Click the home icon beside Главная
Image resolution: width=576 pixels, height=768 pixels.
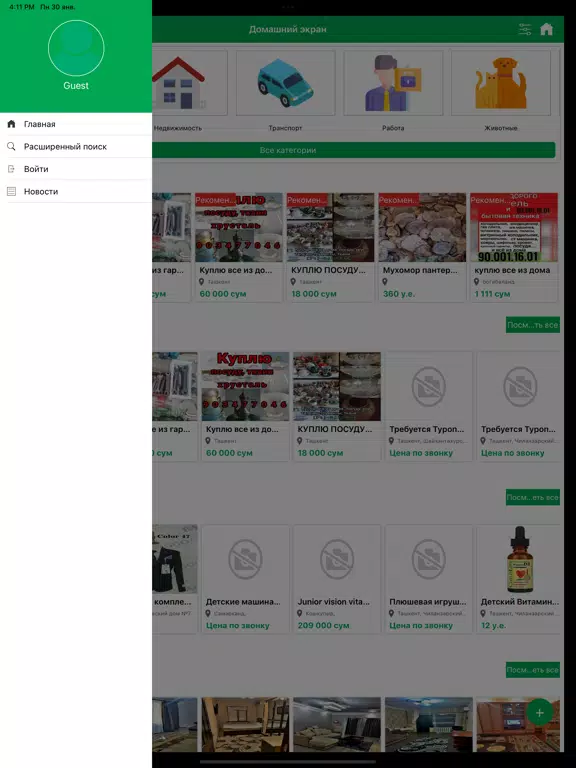click(x=11, y=124)
